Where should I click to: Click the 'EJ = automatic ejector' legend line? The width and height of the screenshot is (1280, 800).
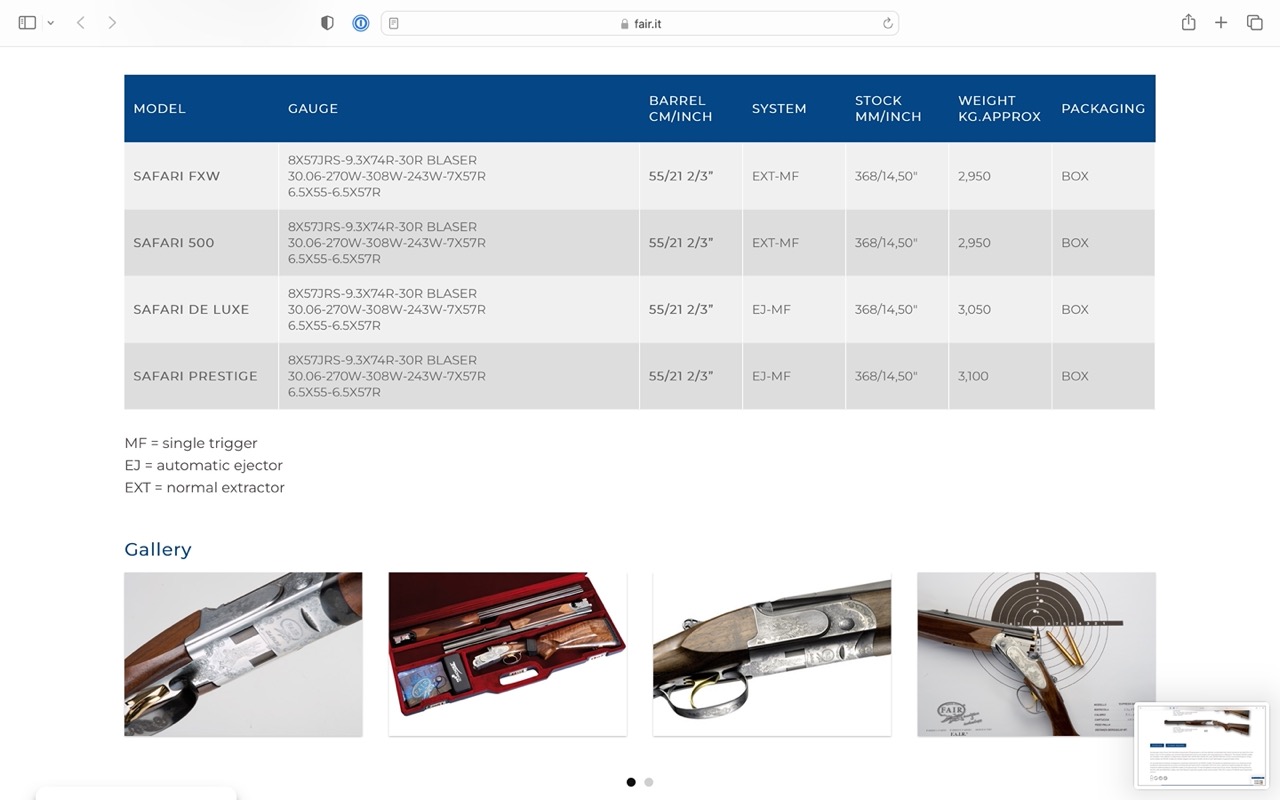tap(203, 465)
